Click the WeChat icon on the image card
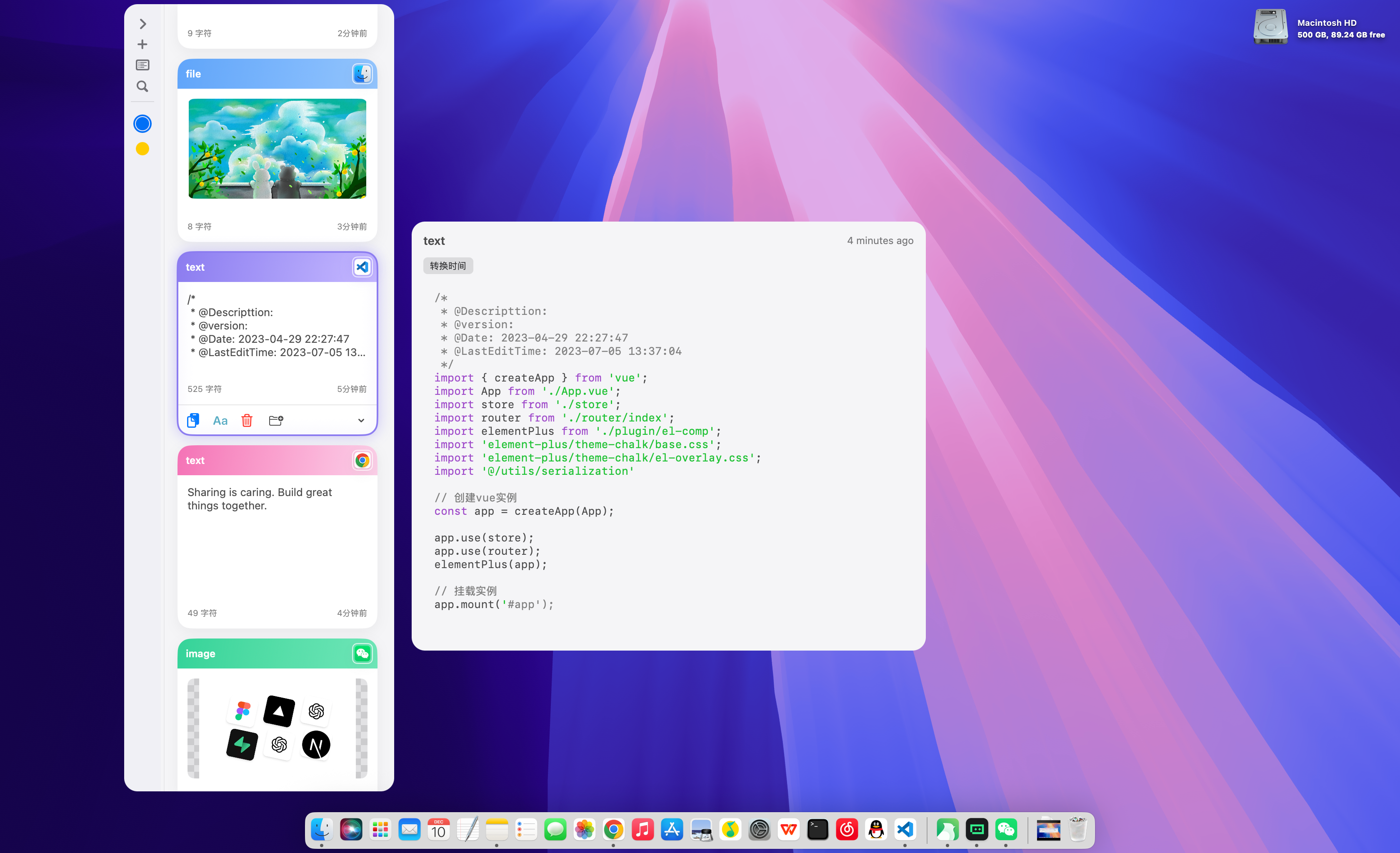 coord(362,653)
